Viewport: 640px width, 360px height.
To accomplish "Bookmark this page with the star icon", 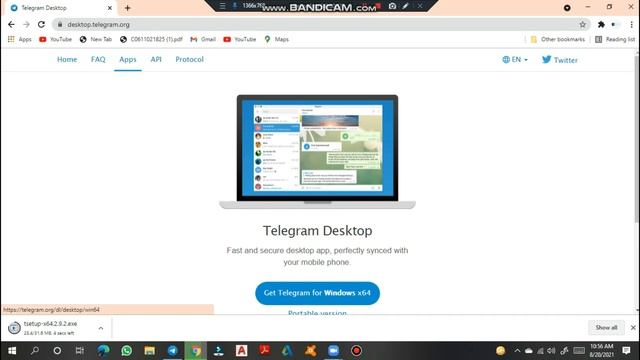I will (582, 24).
